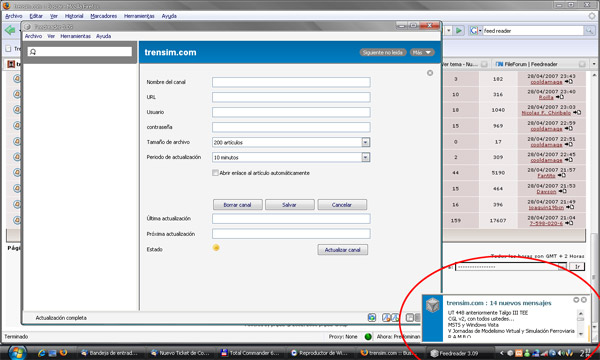The image size is (600, 360).
Task: Open the Herramientas menu in Feedreader
Action: coord(75,36)
